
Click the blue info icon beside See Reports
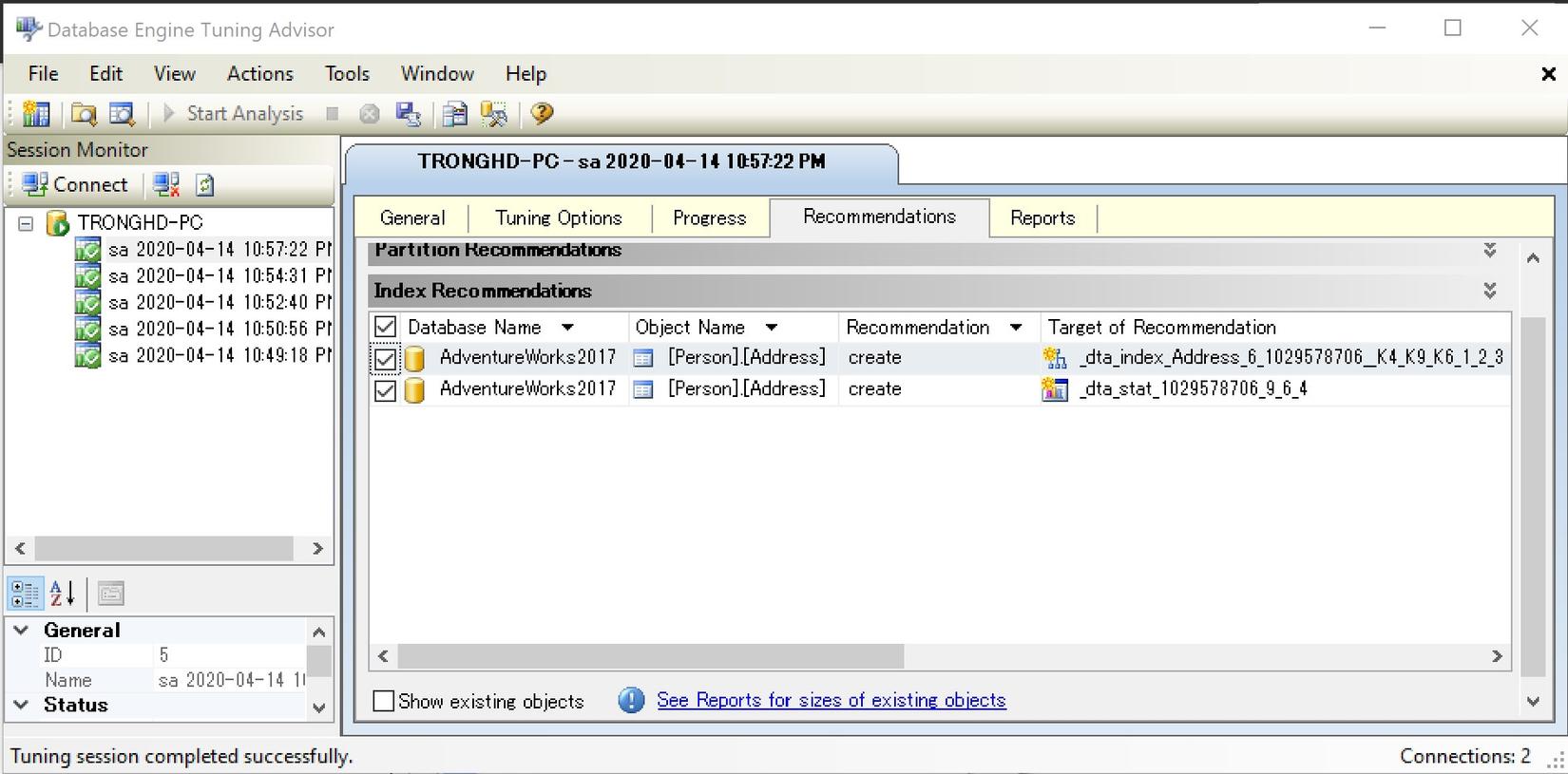coord(631,701)
